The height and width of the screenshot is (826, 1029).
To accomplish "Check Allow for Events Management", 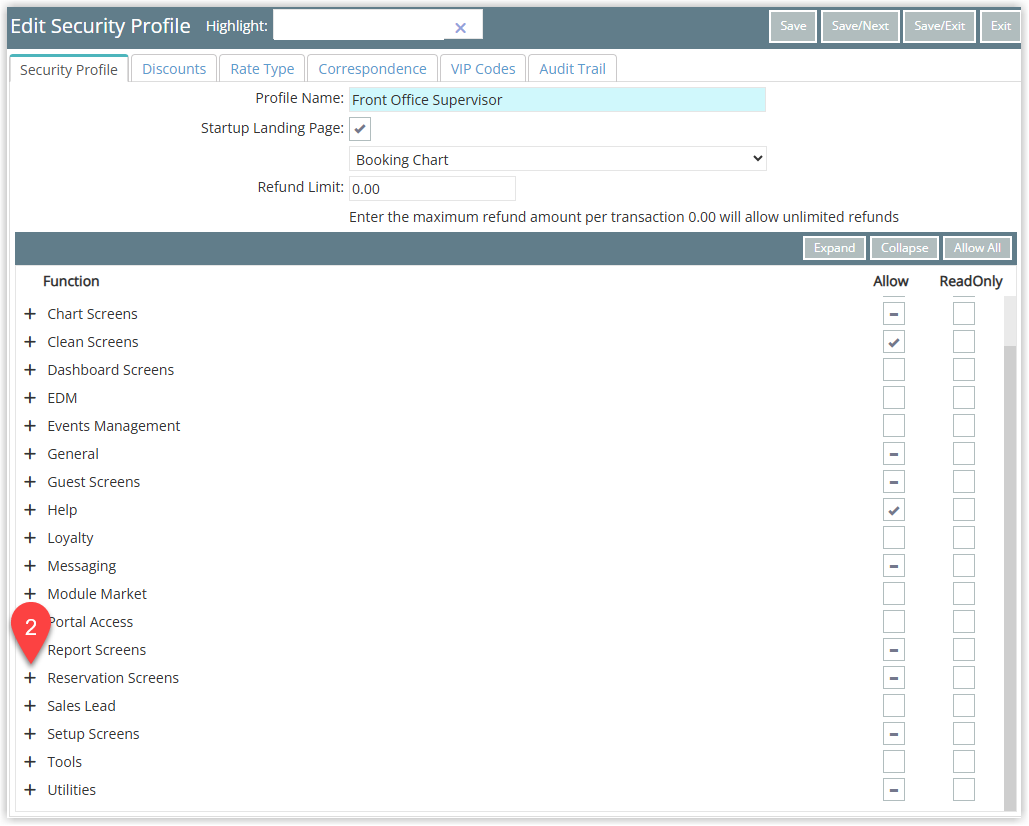I will click(x=894, y=426).
